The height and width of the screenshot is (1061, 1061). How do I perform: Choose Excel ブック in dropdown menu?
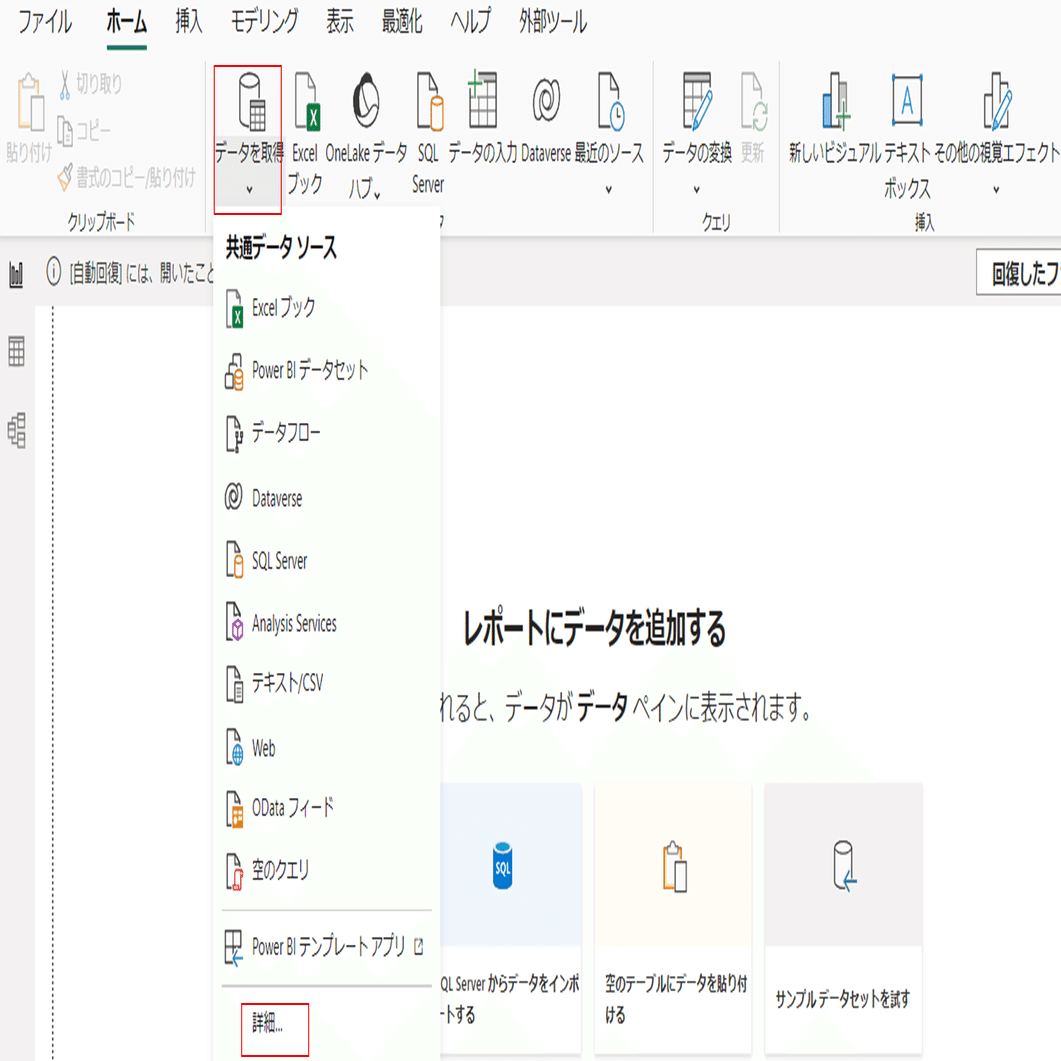tap(327, 308)
